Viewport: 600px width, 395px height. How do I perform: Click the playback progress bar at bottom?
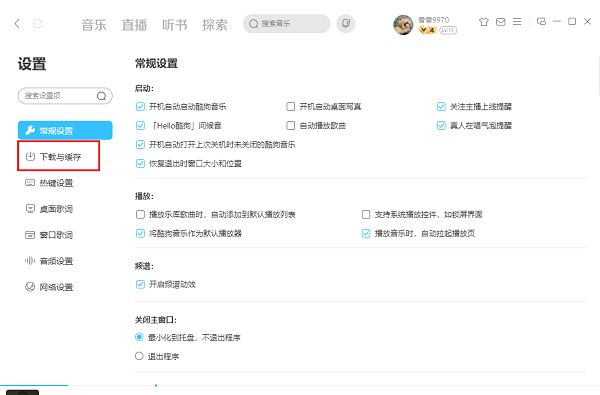[x=300, y=385]
